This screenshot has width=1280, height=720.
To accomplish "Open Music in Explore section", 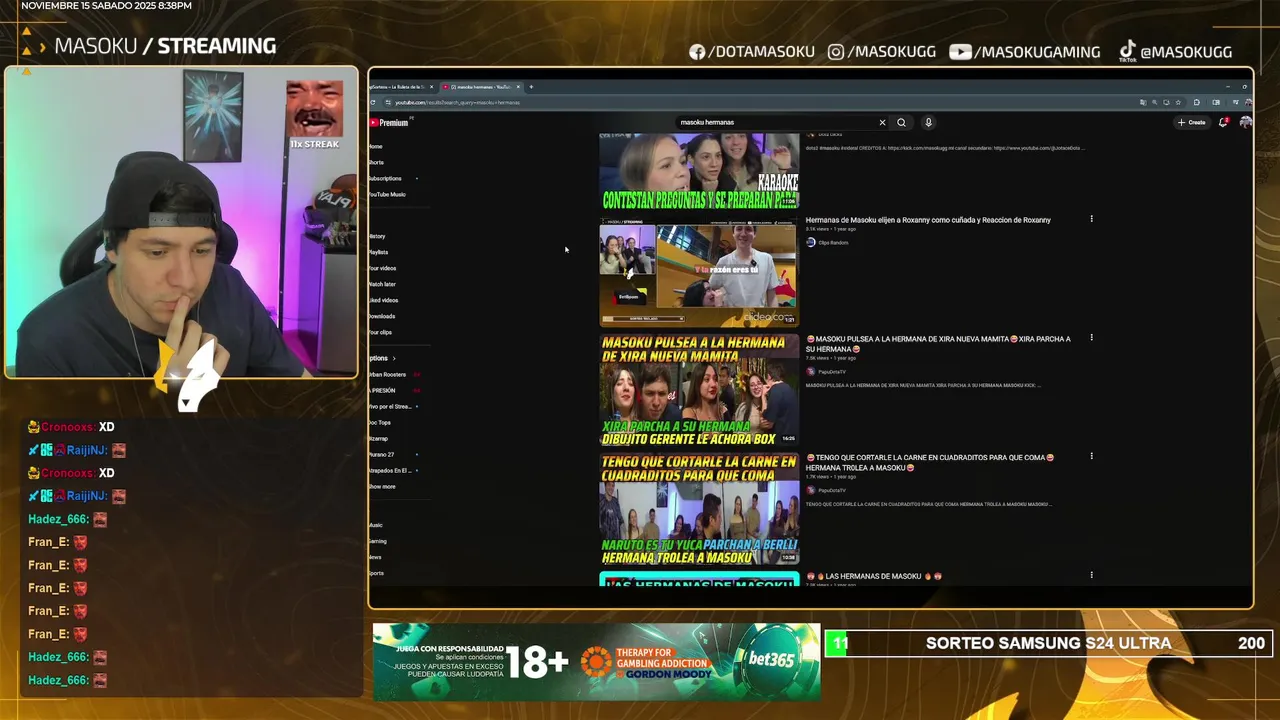I will (376, 525).
